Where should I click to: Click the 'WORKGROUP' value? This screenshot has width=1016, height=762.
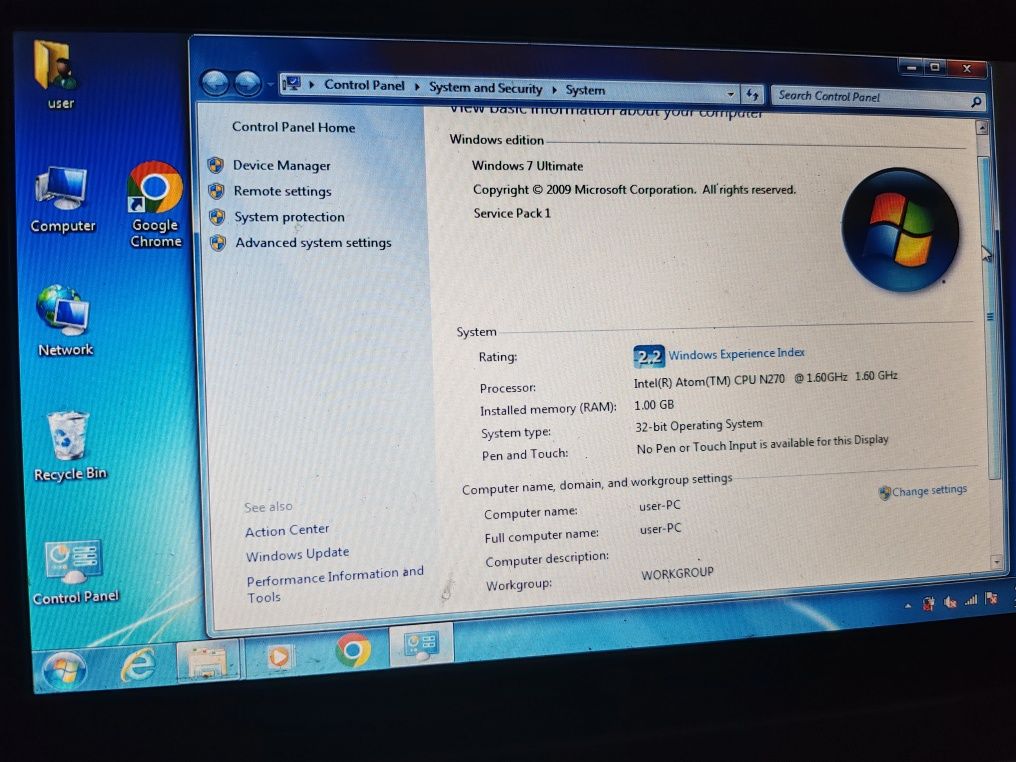(x=677, y=573)
